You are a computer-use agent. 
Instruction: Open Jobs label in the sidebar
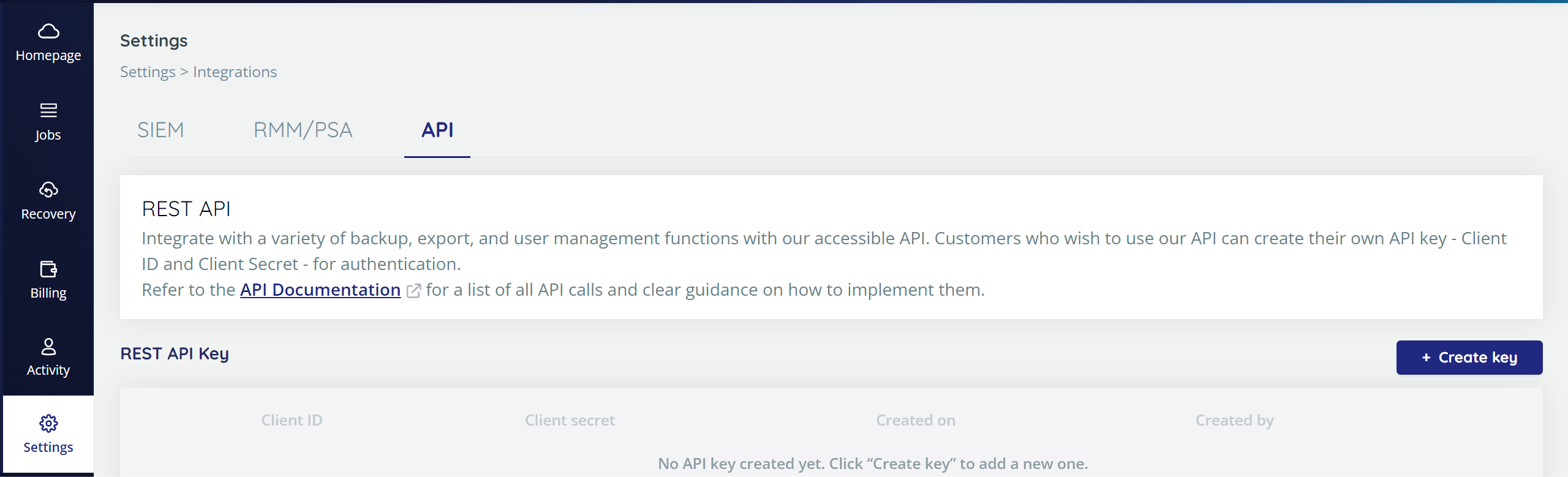coord(48,135)
